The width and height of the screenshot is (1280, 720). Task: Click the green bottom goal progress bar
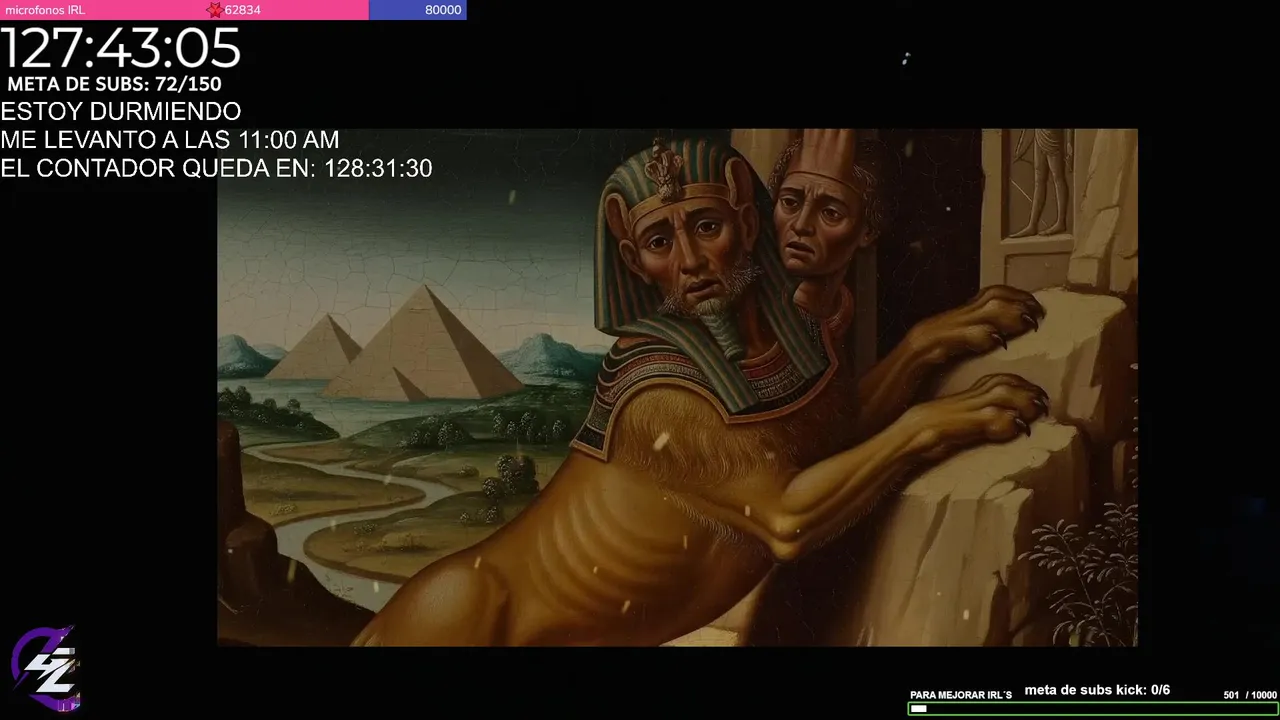[x=1093, y=709]
